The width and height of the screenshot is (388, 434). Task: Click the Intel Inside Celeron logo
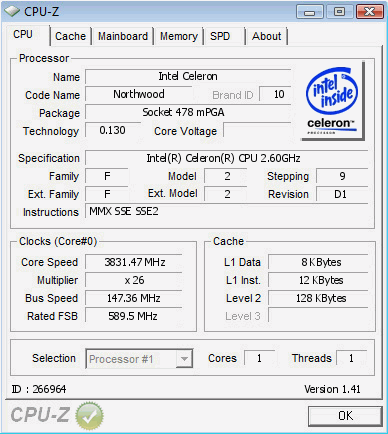point(332,100)
